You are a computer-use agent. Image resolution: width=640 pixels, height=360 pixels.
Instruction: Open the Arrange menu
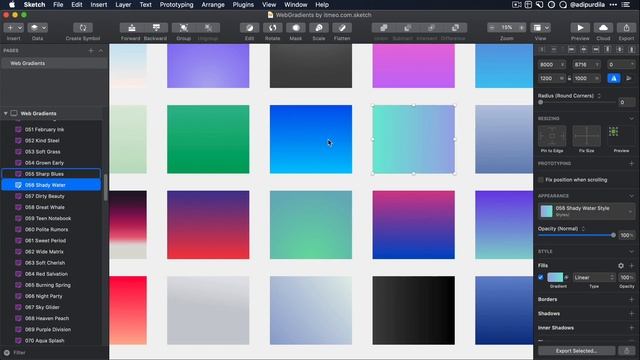pyautogui.click(x=213, y=5)
